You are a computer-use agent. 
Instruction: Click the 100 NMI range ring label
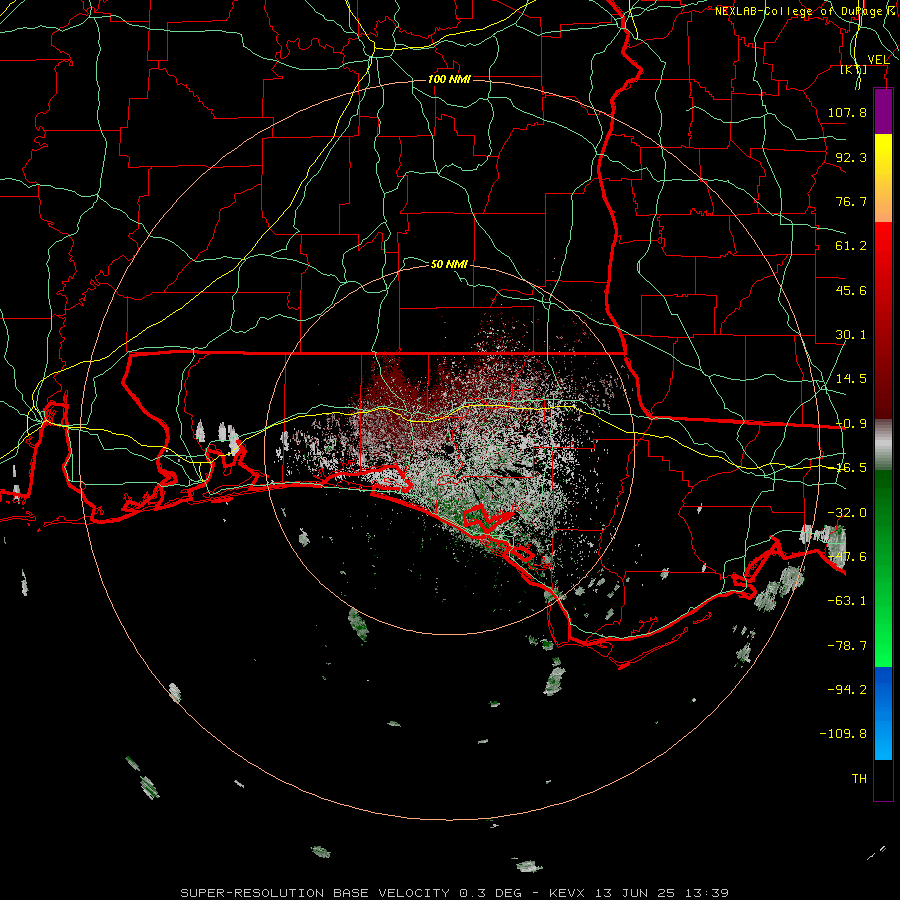click(449, 79)
